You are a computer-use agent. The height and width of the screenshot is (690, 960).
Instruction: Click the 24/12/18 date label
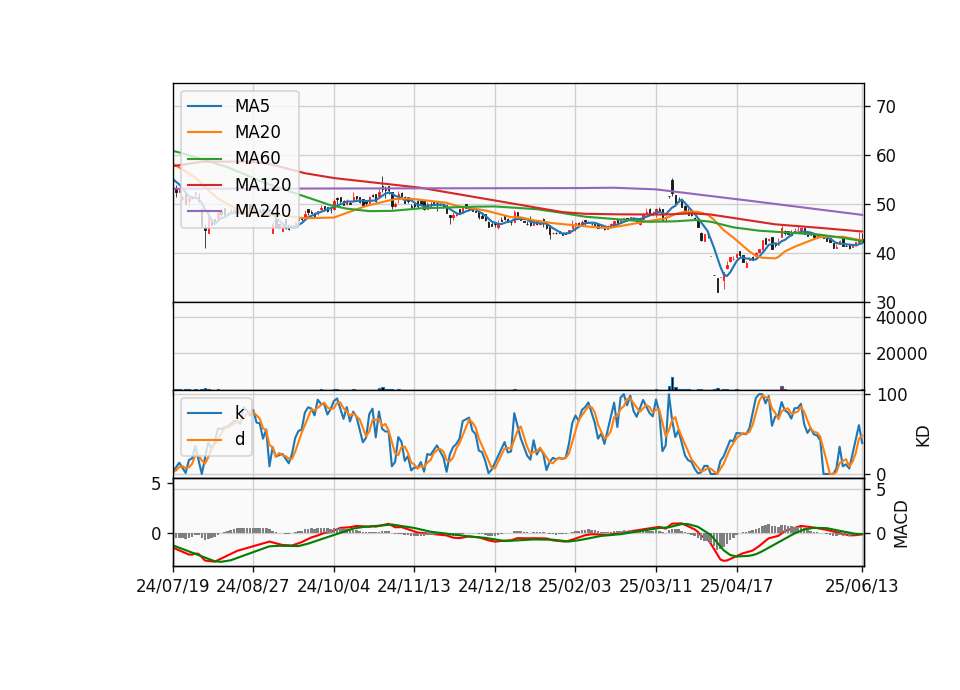(495, 586)
